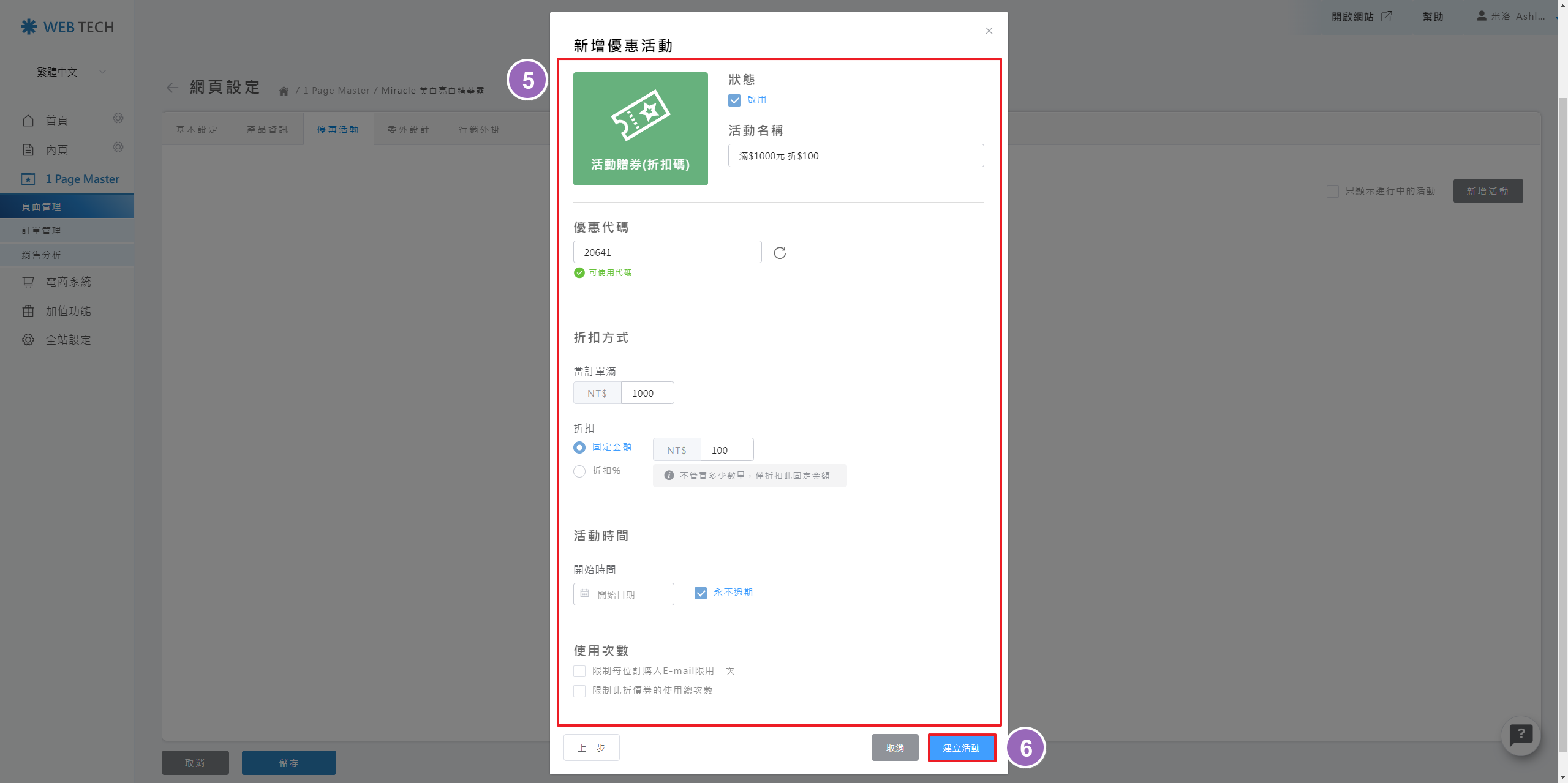Click the home breadcrumb icon
The image size is (1568, 783).
coord(284,91)
